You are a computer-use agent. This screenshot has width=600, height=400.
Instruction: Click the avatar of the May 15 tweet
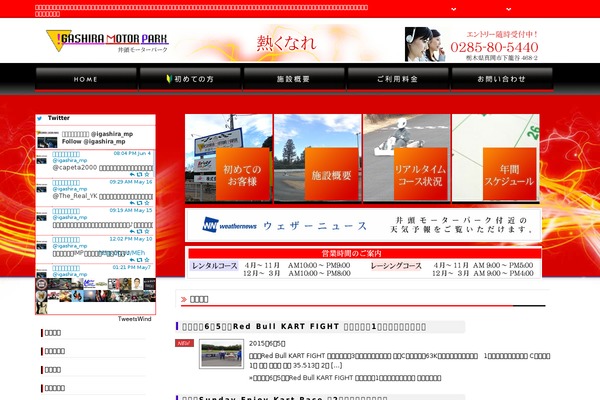click(42, 217)
